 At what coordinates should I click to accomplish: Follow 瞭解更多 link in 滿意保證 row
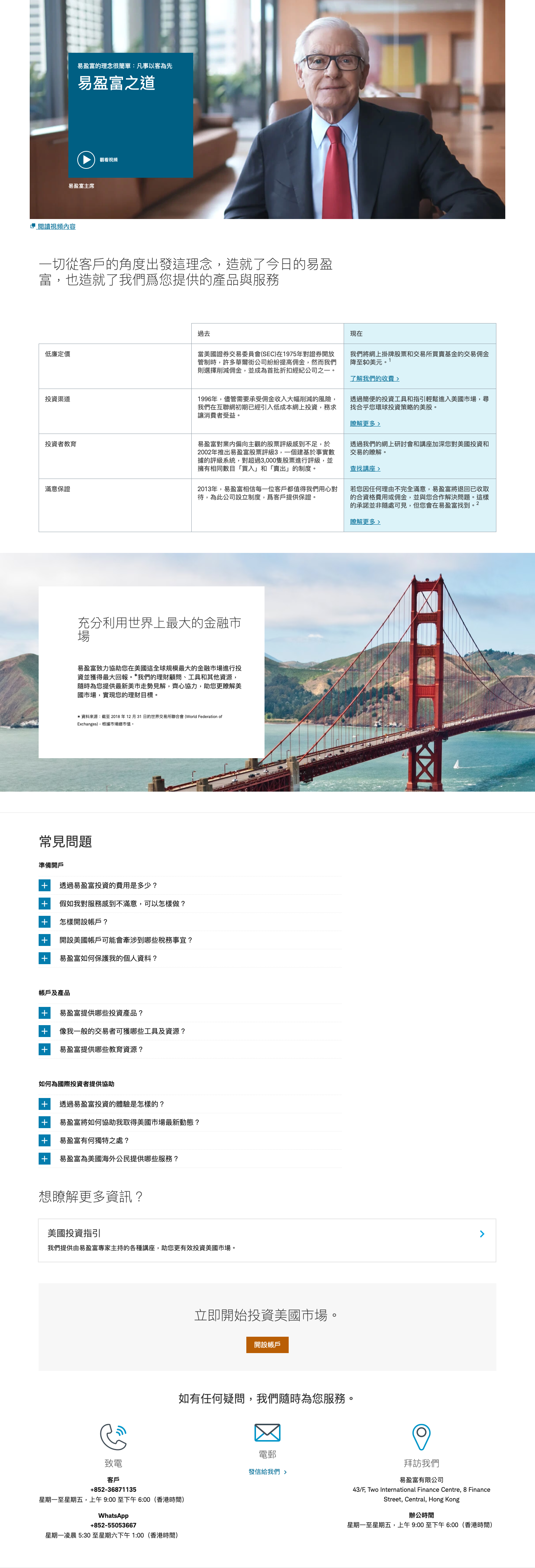pos(365,522)
